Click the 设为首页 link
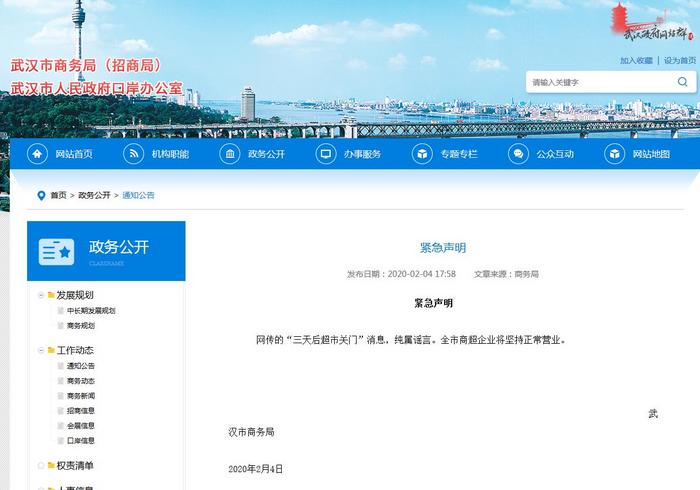Screen dimensions: 700x490 coord(679,60)
